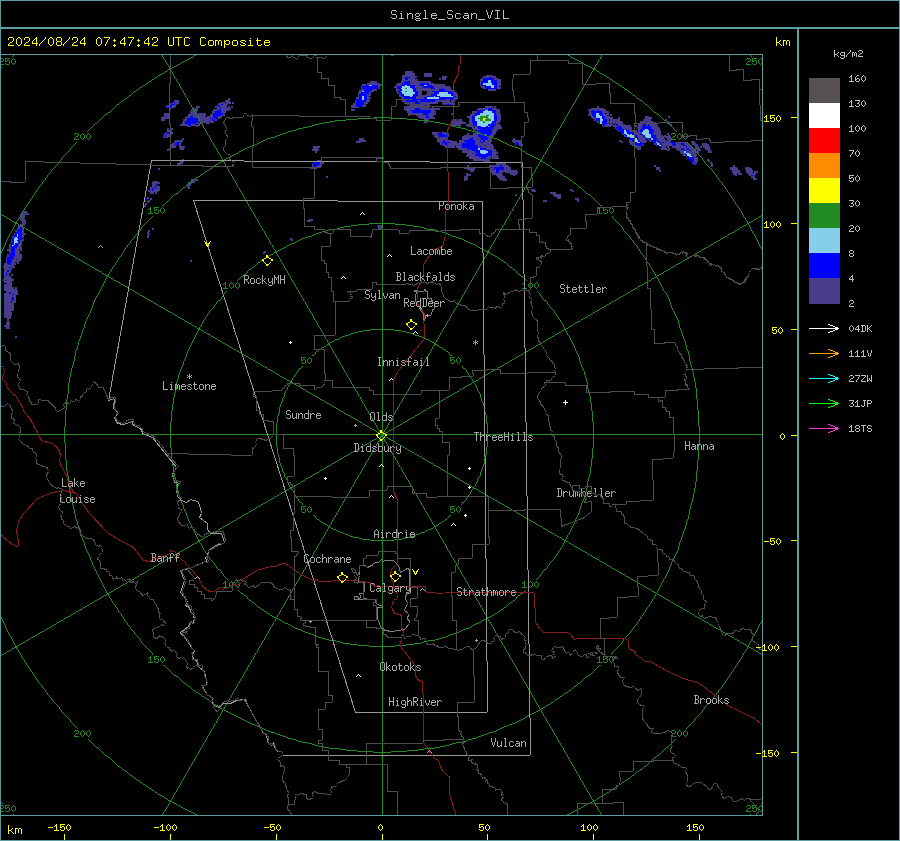This screenshot has height=841, width=900.
Task: Click the Vulcan town label
Action: point(508,743)
